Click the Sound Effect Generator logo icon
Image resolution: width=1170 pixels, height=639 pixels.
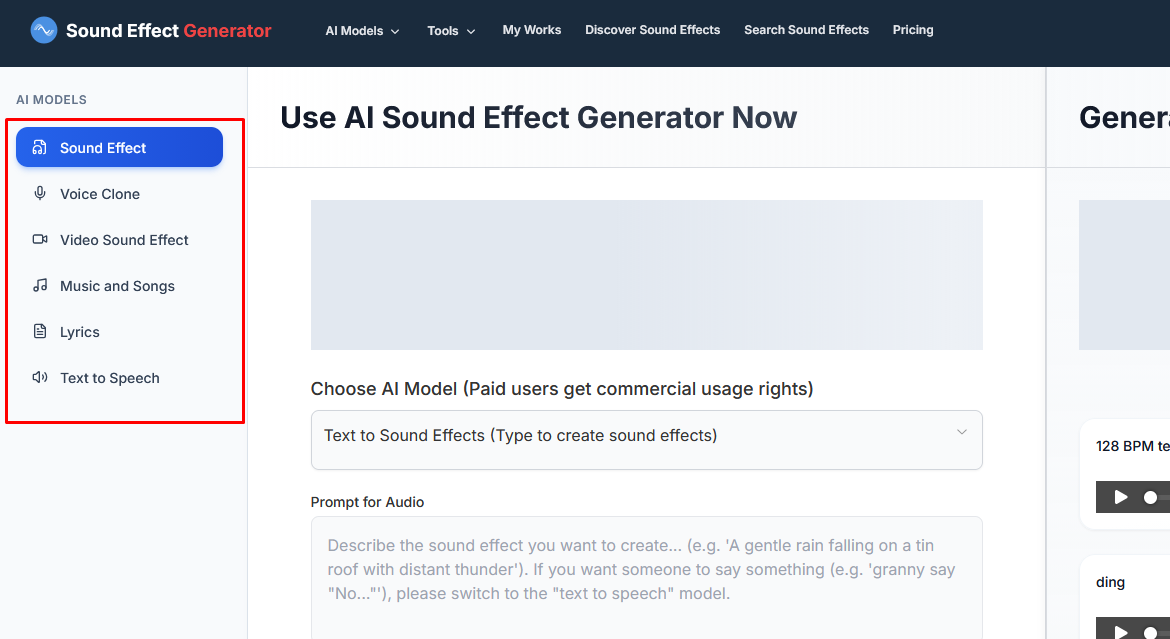pos(44,31)
